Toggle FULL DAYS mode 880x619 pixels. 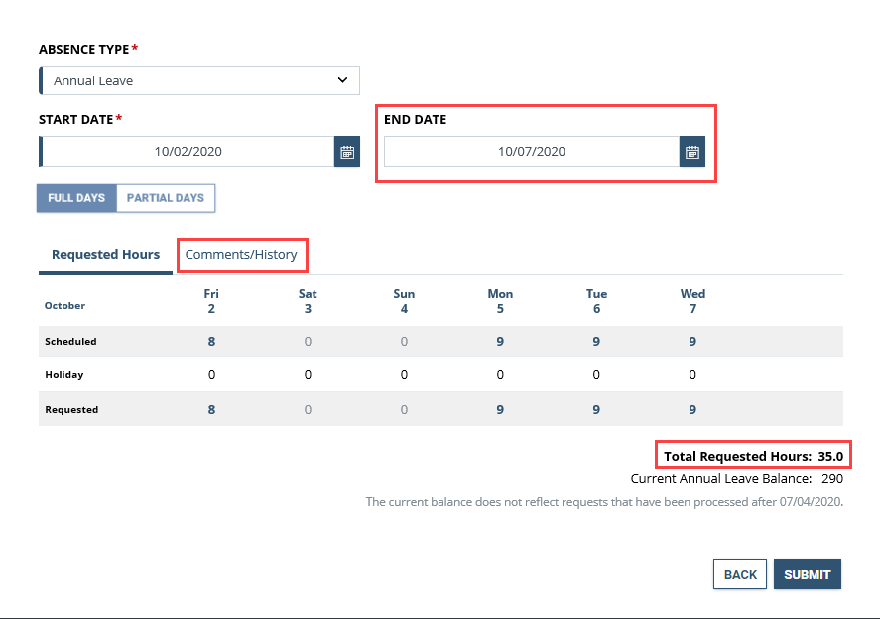click(75, 198)
